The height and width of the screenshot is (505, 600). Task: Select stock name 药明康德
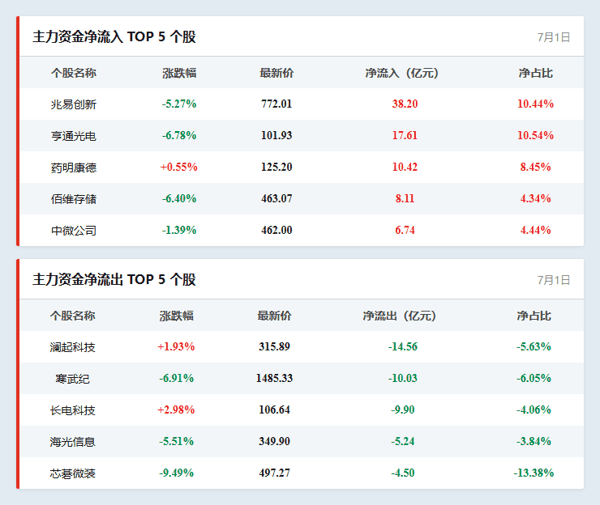pos(73,168)
